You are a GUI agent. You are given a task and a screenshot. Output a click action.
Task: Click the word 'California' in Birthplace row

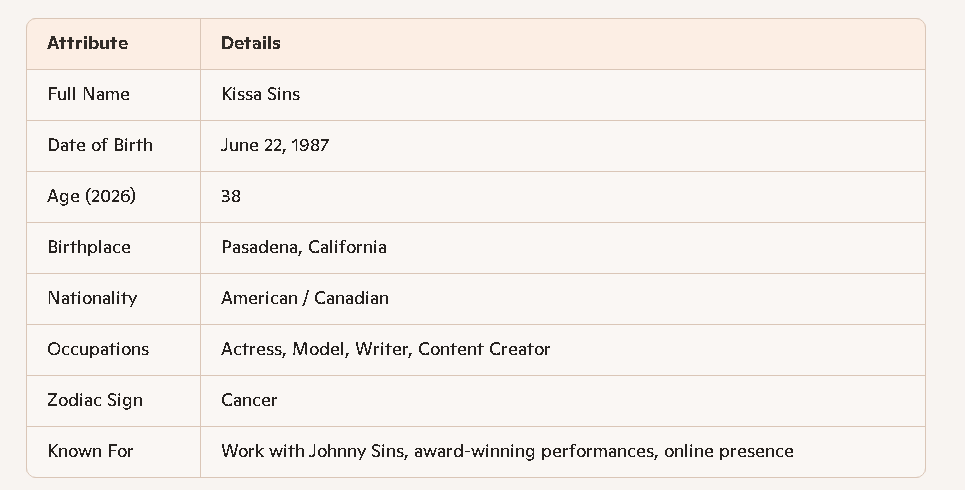point(347,247)
